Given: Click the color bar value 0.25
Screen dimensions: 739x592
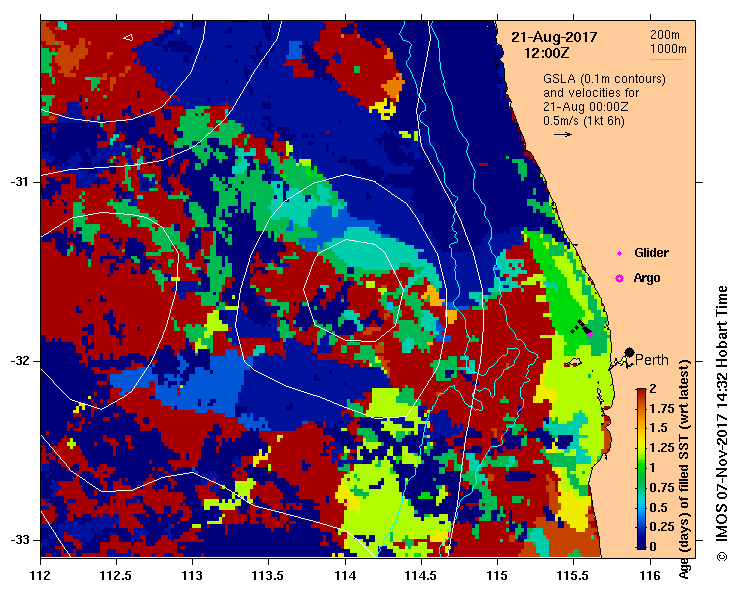Looking at the screenshot, I should 662,526.
